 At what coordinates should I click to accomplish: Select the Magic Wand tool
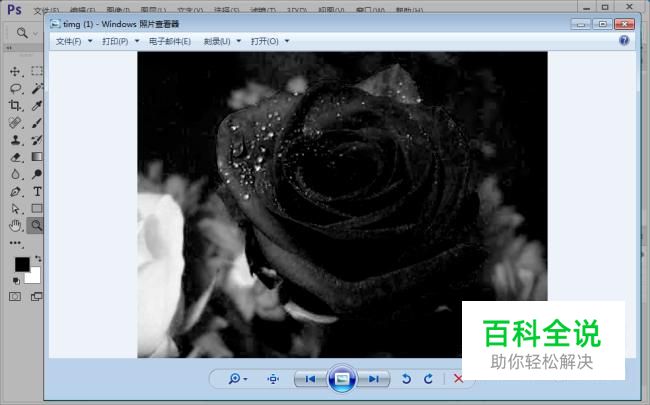tap(37, 88)
